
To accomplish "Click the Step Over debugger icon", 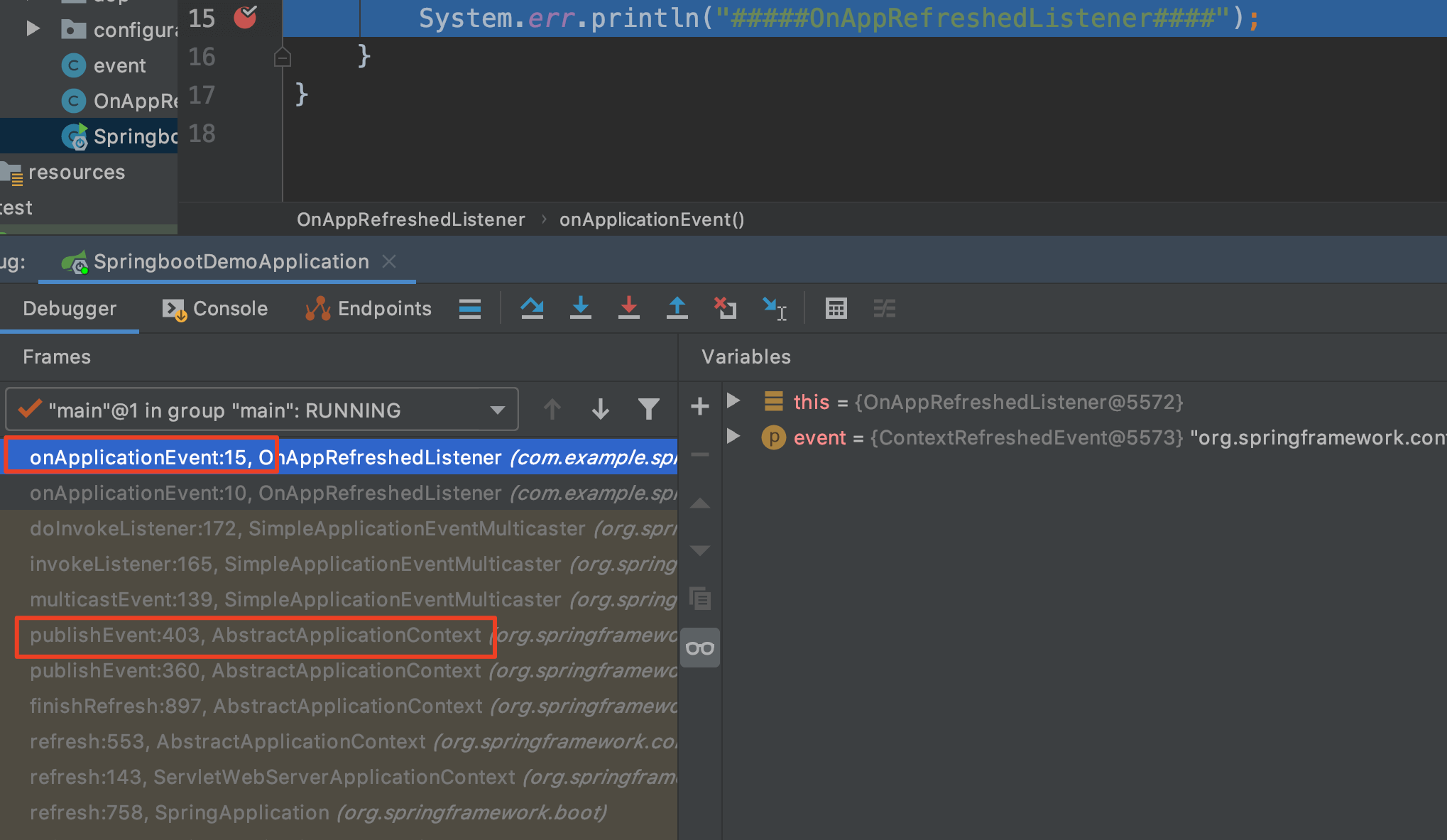I will [x=532, y=308].
